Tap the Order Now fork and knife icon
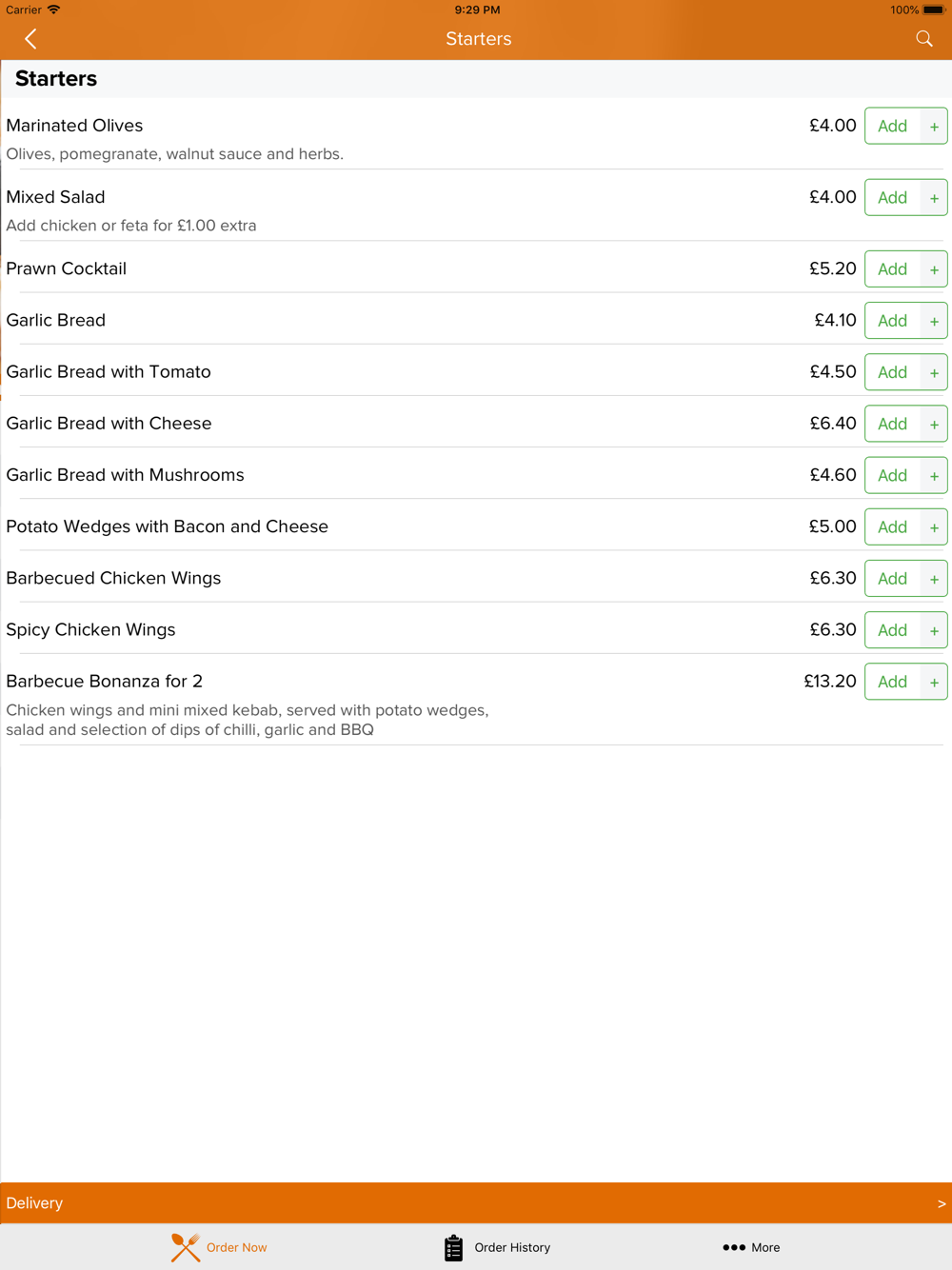This screenshot has height=1270, width=952. click(x=186, y=1247)
